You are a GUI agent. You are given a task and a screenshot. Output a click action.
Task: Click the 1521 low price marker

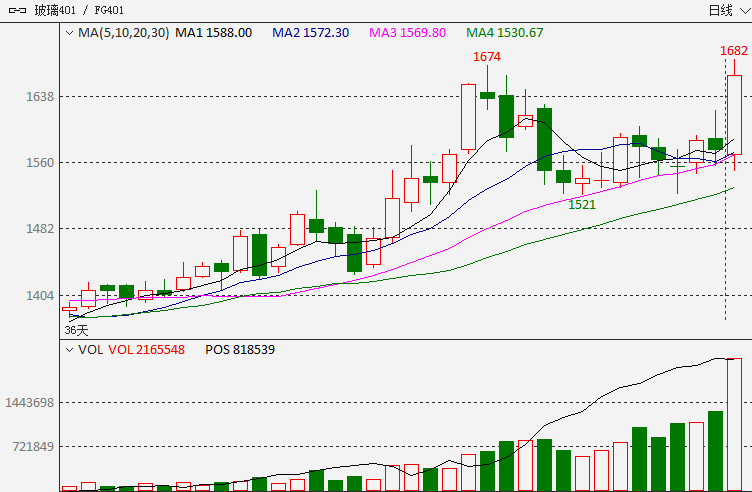582,205
